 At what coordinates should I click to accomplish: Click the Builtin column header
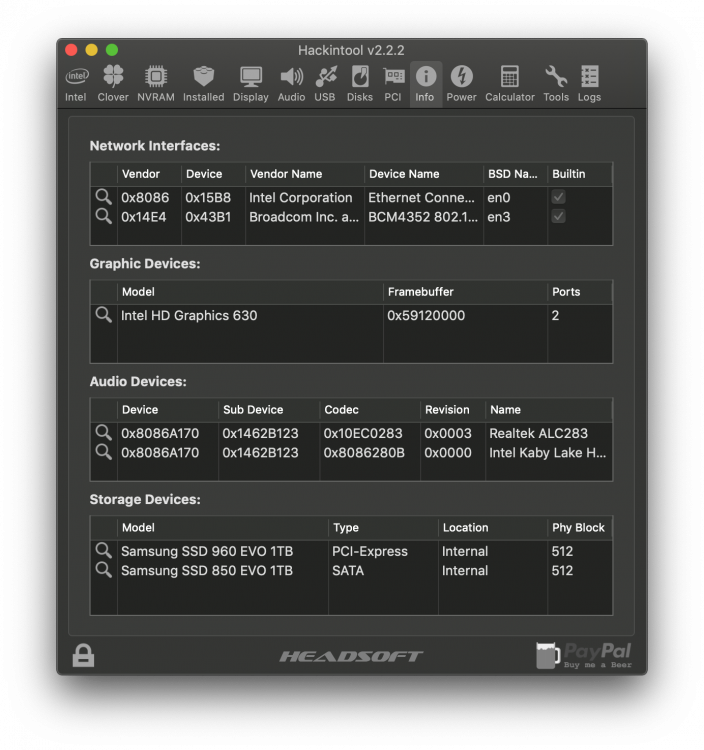point(580,174)
